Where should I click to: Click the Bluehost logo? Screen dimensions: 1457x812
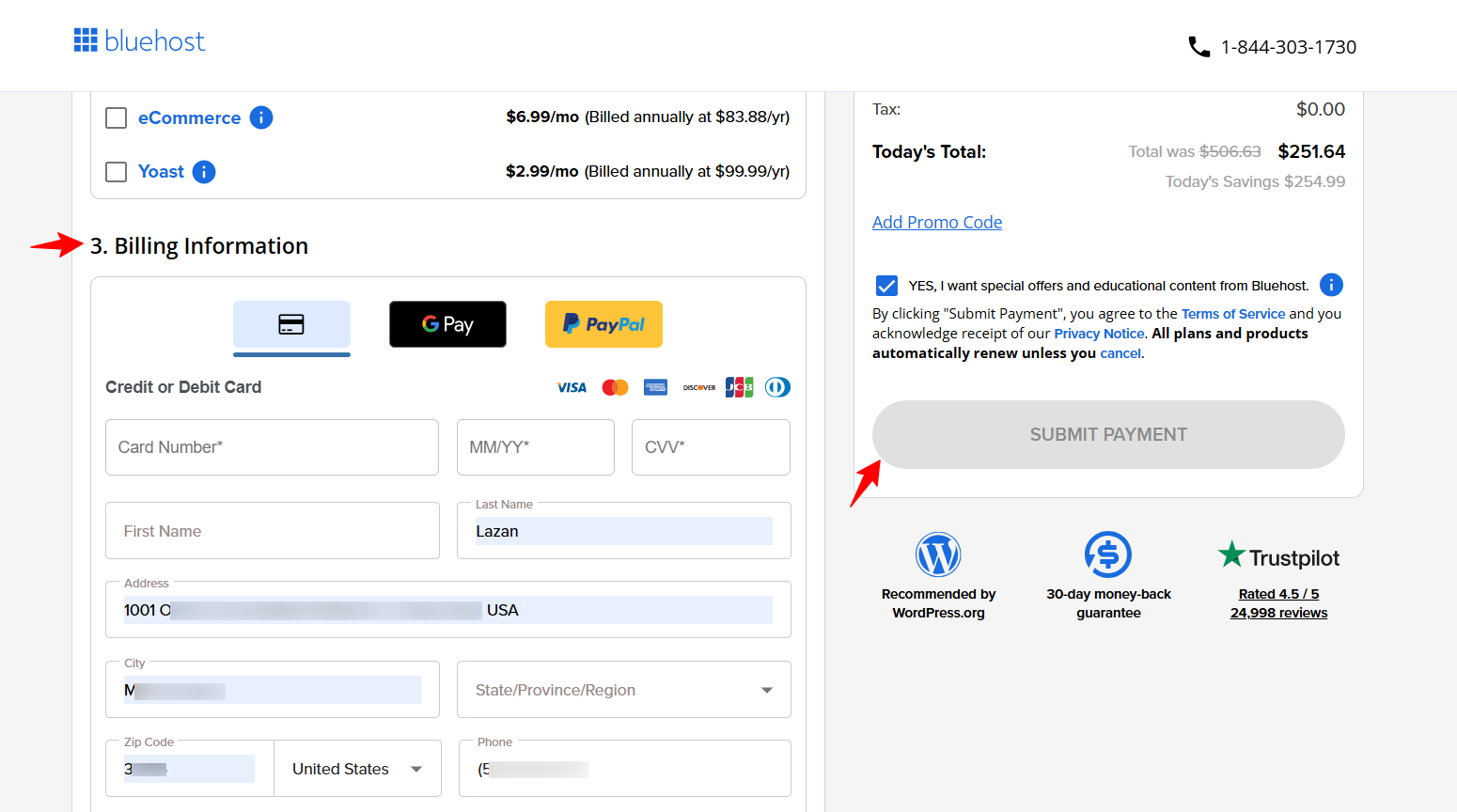(x=139, y=40)
